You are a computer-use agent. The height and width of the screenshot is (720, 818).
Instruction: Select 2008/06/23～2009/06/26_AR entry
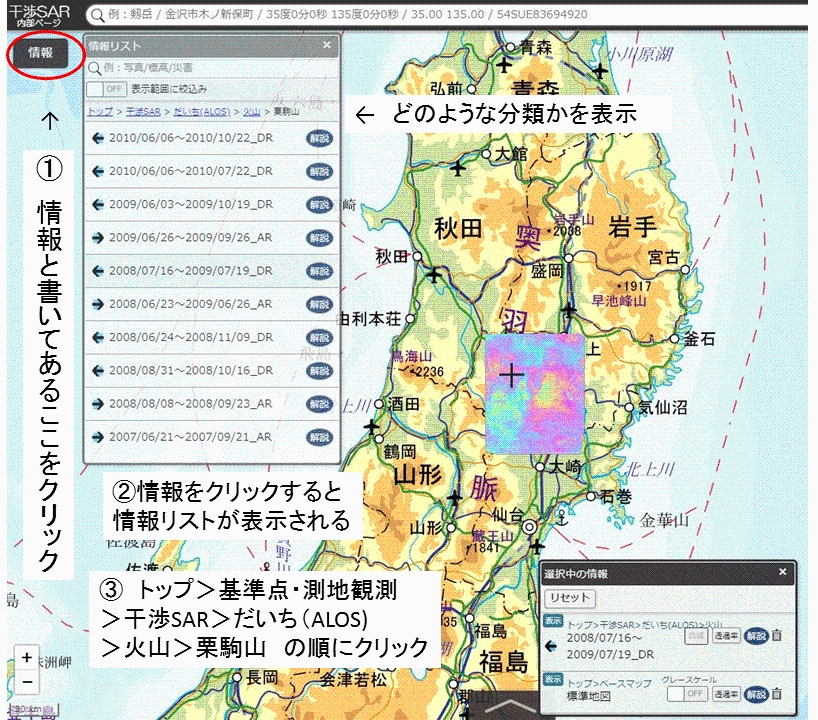click(x=212, y=304)
